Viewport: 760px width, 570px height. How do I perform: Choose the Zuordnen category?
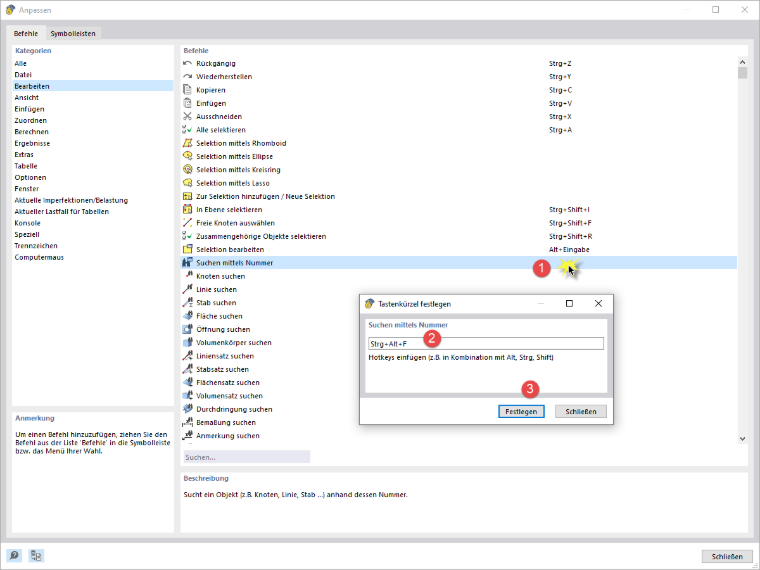pyautogui.click(x=93, y=120)
